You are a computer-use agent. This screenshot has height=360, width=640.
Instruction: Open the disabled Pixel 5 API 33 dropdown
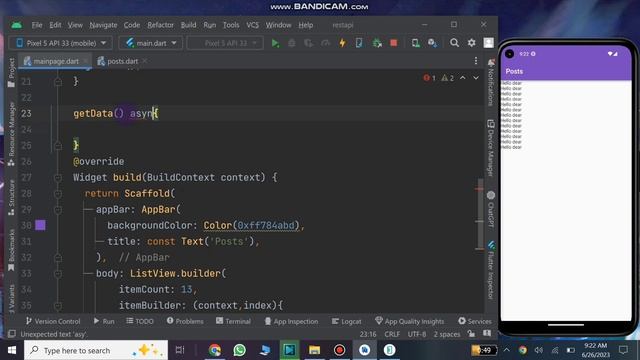click(225, 43)
